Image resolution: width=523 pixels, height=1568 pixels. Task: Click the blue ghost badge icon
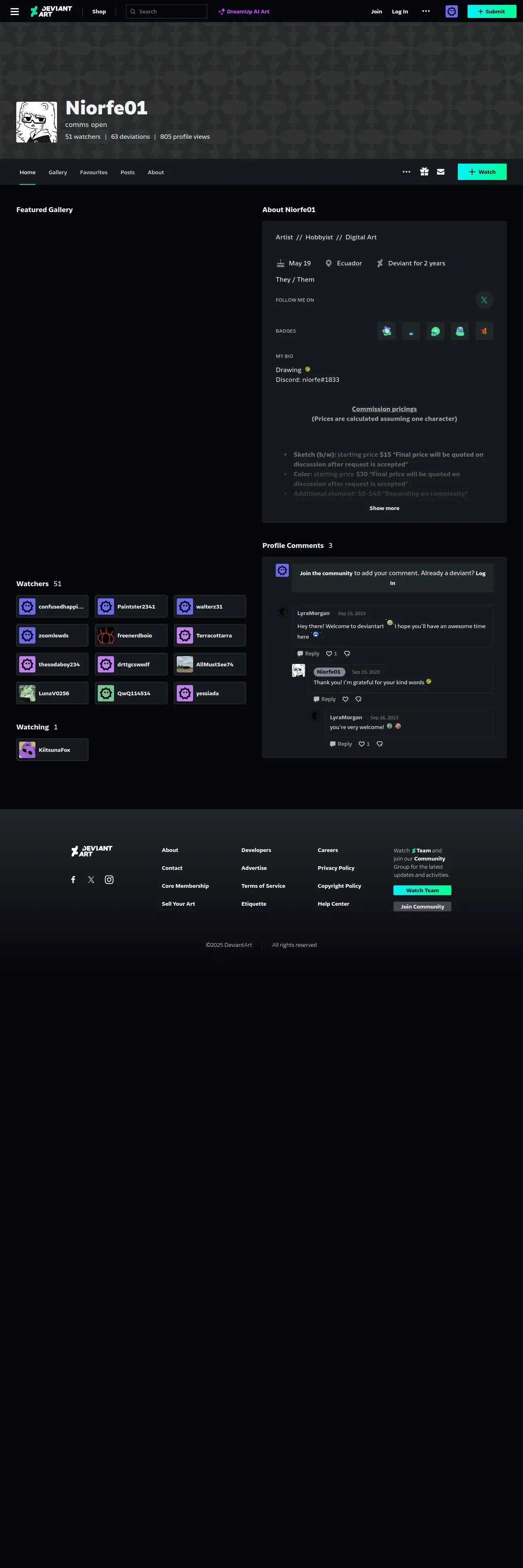(460, 331)
